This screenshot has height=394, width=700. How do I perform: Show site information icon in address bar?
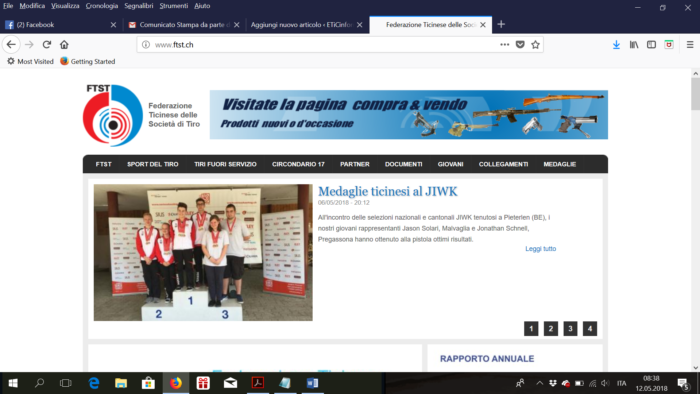pyautogui.click(x=146, y=45)
